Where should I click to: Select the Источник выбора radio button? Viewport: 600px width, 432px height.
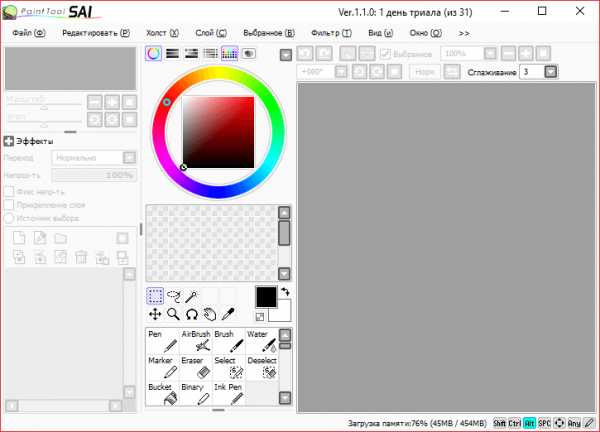click(9, 218)
